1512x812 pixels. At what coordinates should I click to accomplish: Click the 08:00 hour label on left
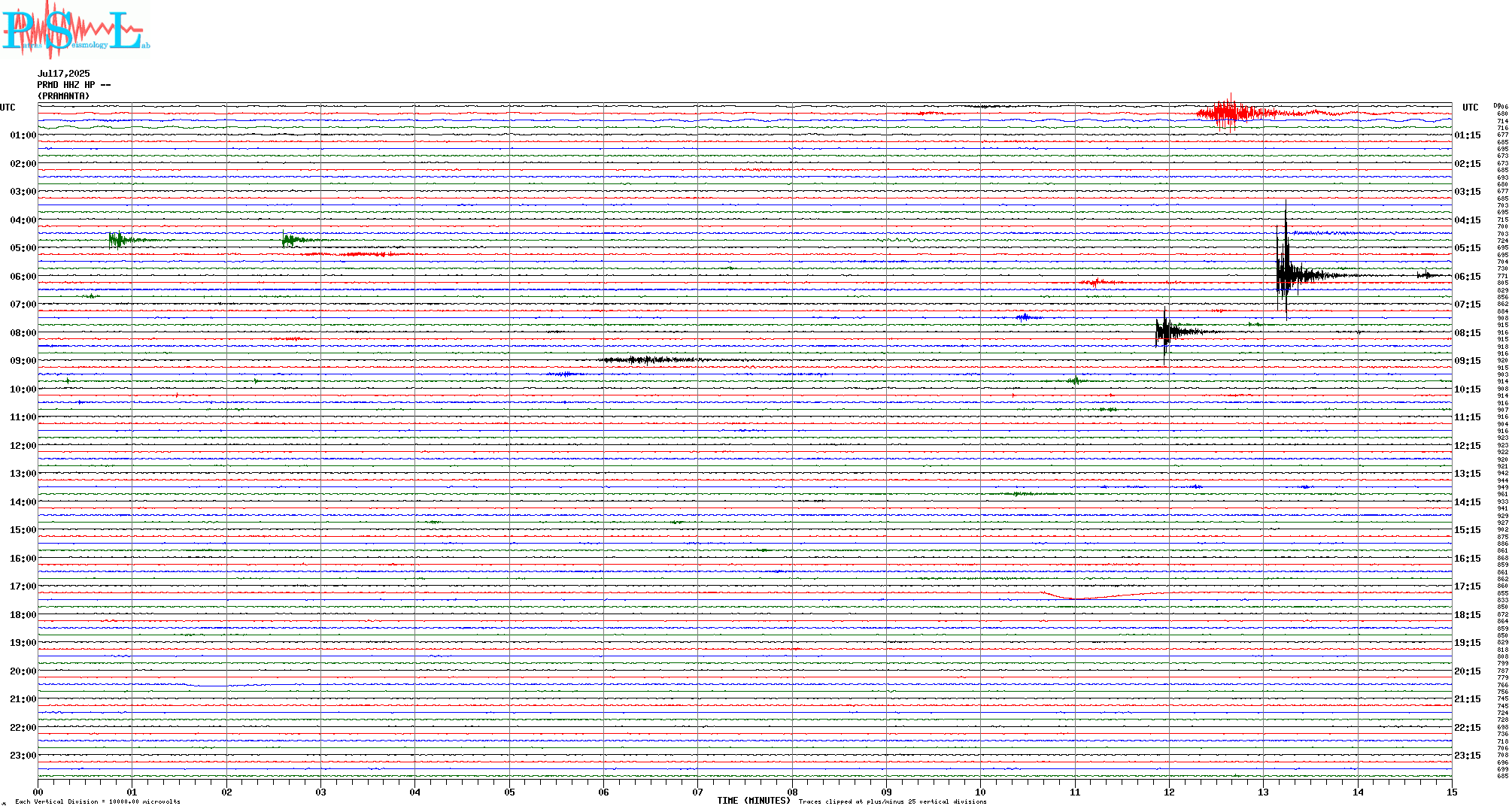[23, 333]
